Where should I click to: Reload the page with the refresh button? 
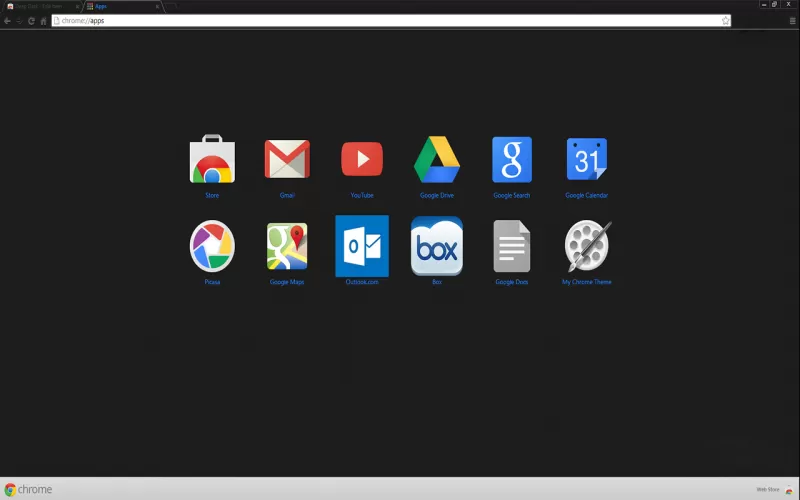coord(31,20)
